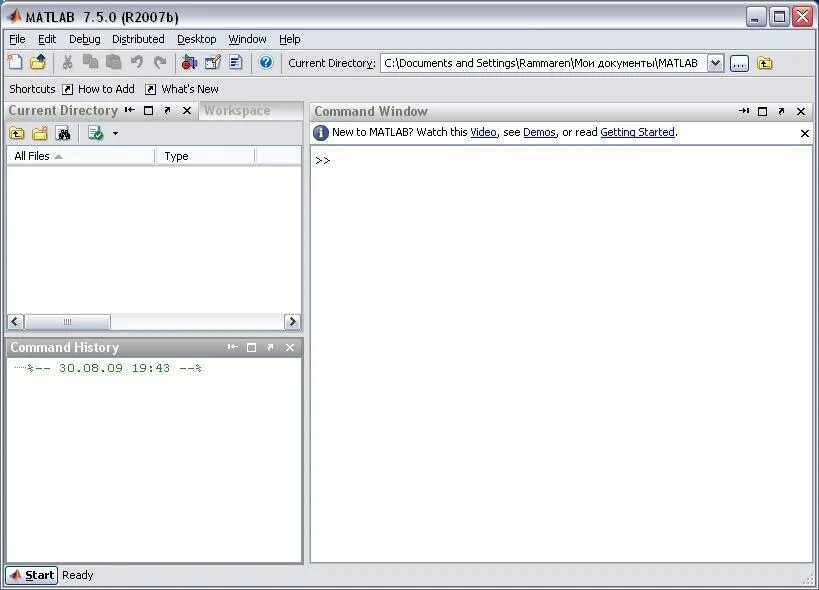Click in the Command Window prompt area

click(561, 355)
